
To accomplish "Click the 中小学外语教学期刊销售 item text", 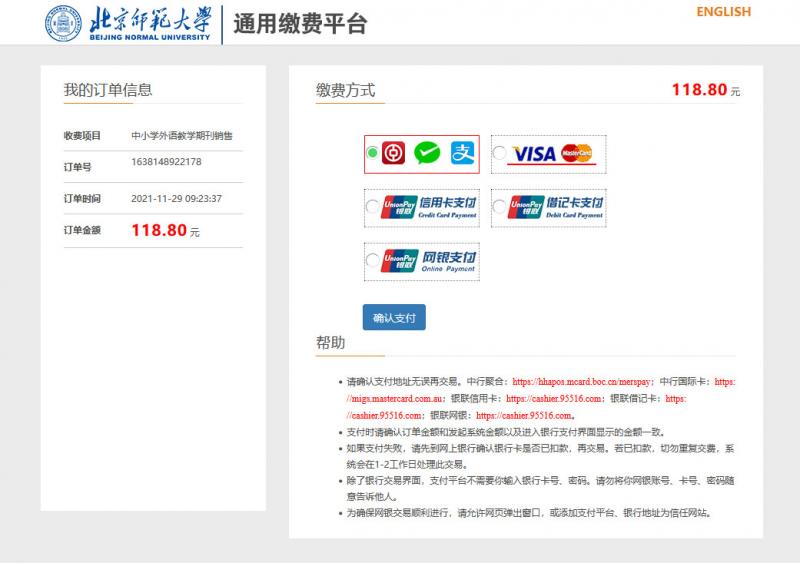I will pos(182,136).
